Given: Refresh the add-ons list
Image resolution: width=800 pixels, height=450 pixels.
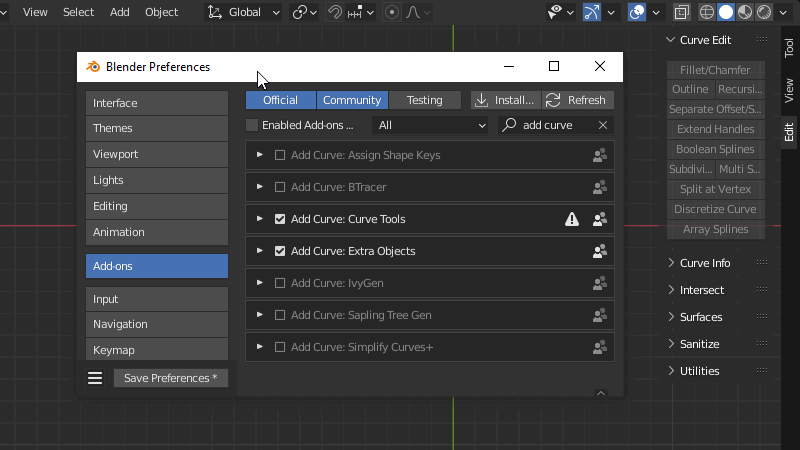Looking at the screenshot, I should tap(578, 100).
